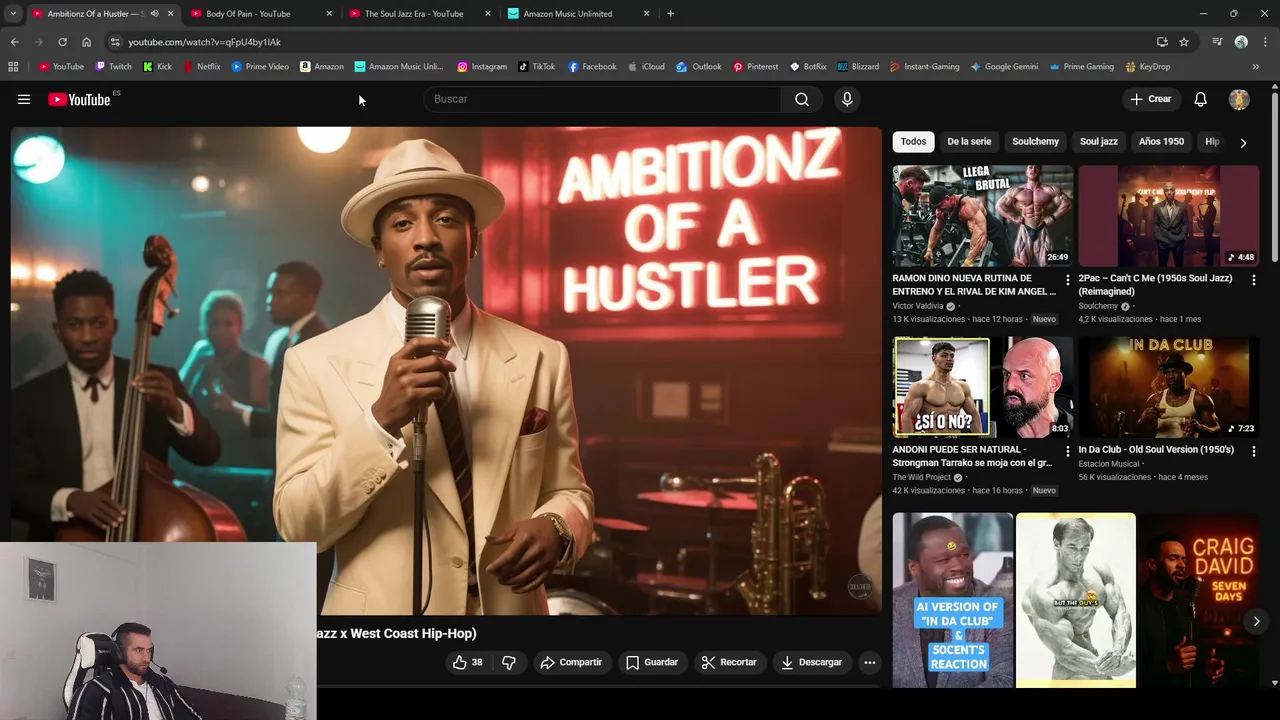Like the video with 38 likes

coord(467,662)
